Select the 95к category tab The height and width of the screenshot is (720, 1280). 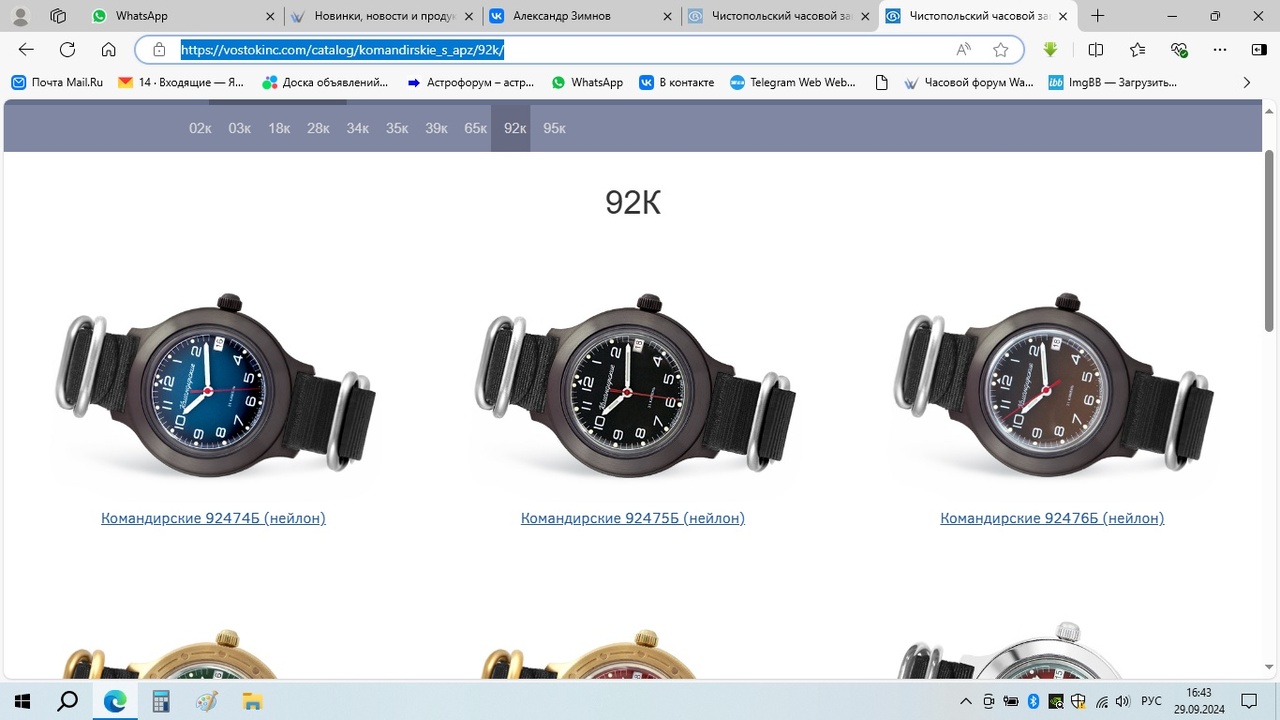pyautogui.click(x=554, y=128)
